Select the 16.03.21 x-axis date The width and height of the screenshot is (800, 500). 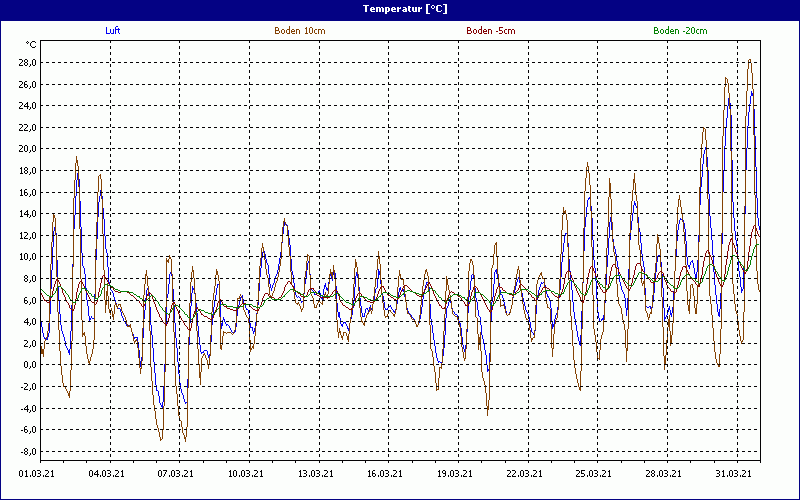(385, 475)
